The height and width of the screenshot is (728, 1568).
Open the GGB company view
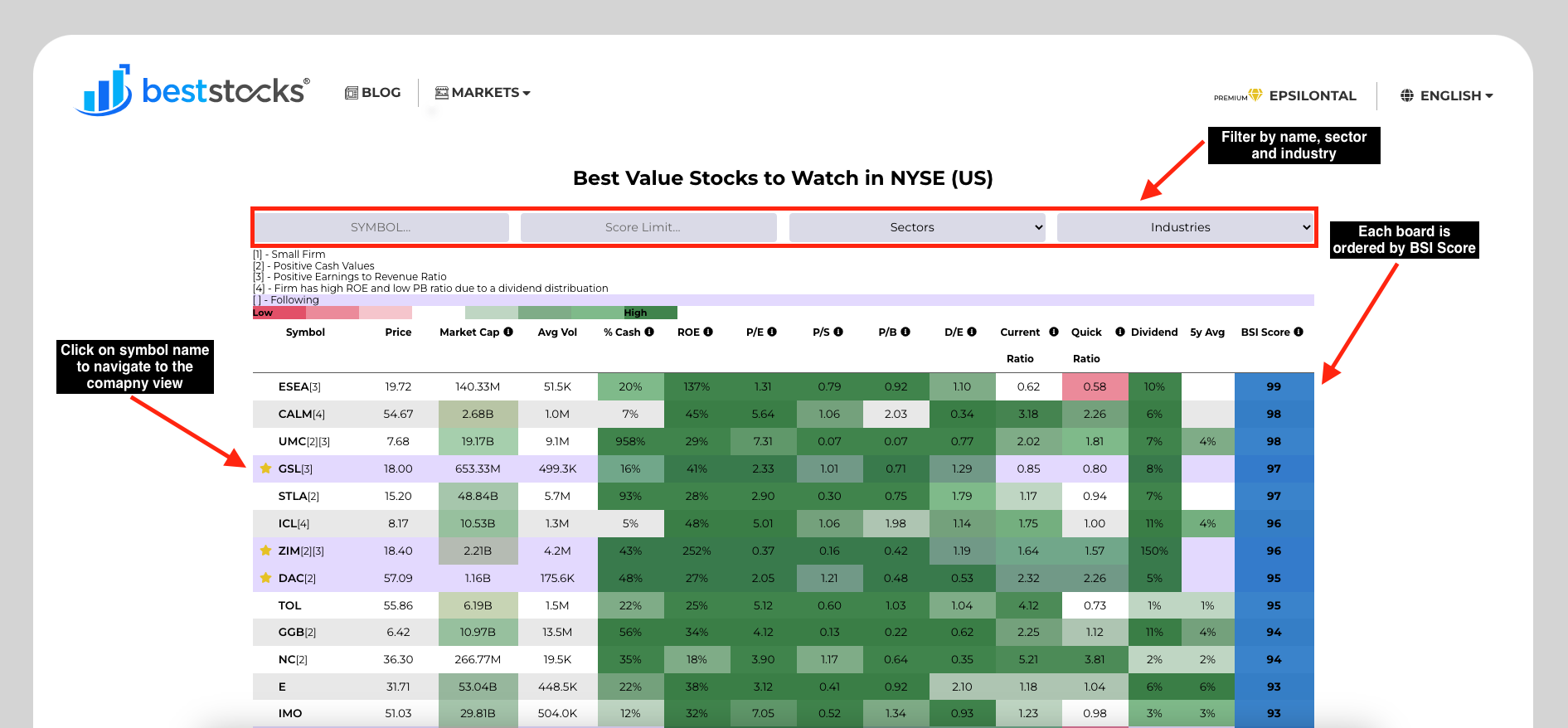pyautogui.click(x=291, y=632)
